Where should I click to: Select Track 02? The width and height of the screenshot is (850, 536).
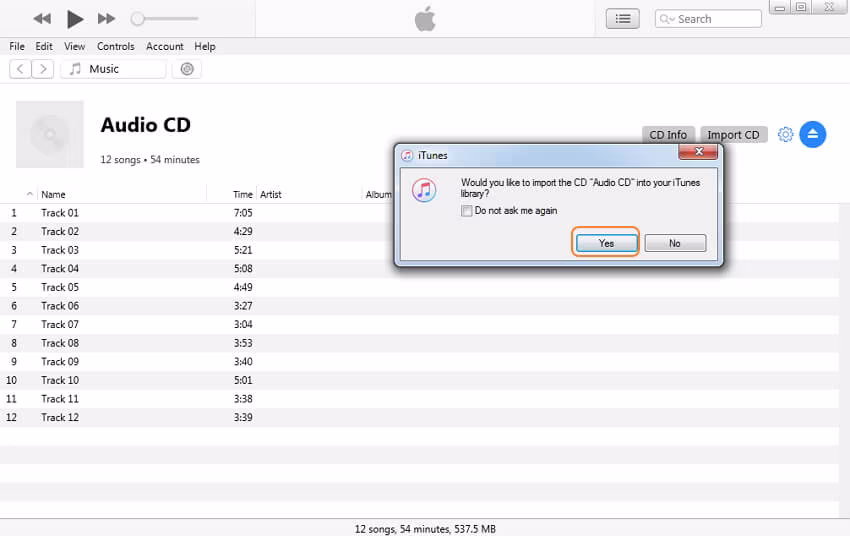click(x=60, y=231)
